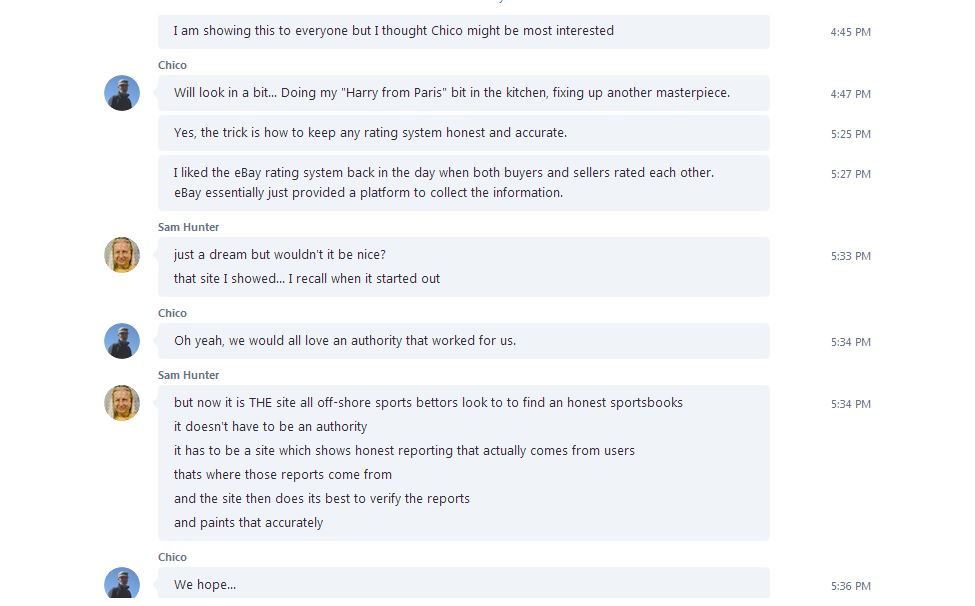
Task: Click Sam Hunter name above "but now it is THE site"
Action: 188,375
